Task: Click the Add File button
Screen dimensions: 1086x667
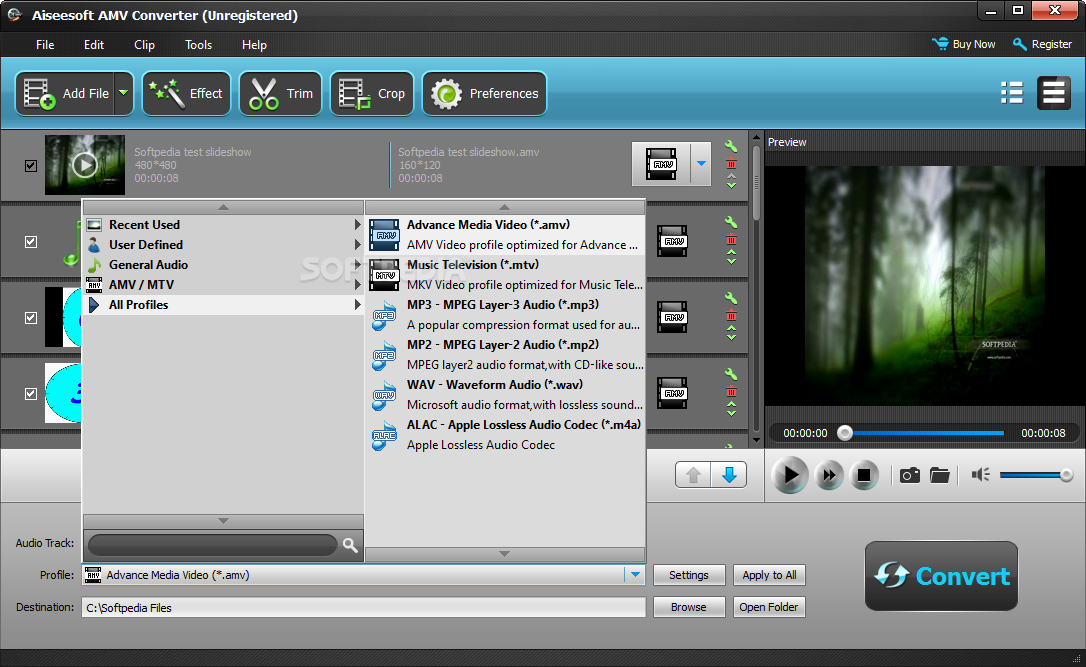Action: click(65, 94)
